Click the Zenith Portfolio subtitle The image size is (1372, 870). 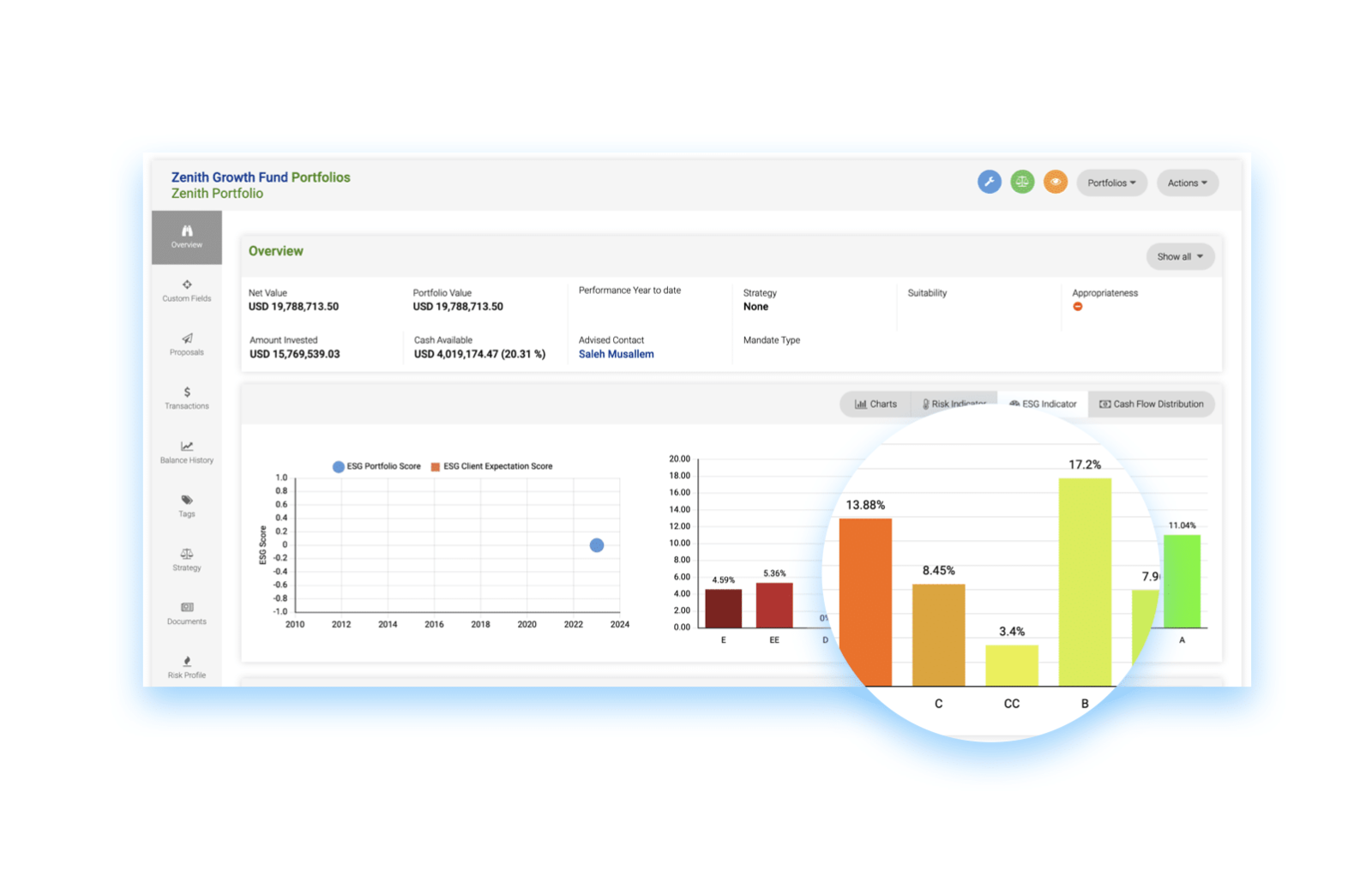[x=217, y=194]
